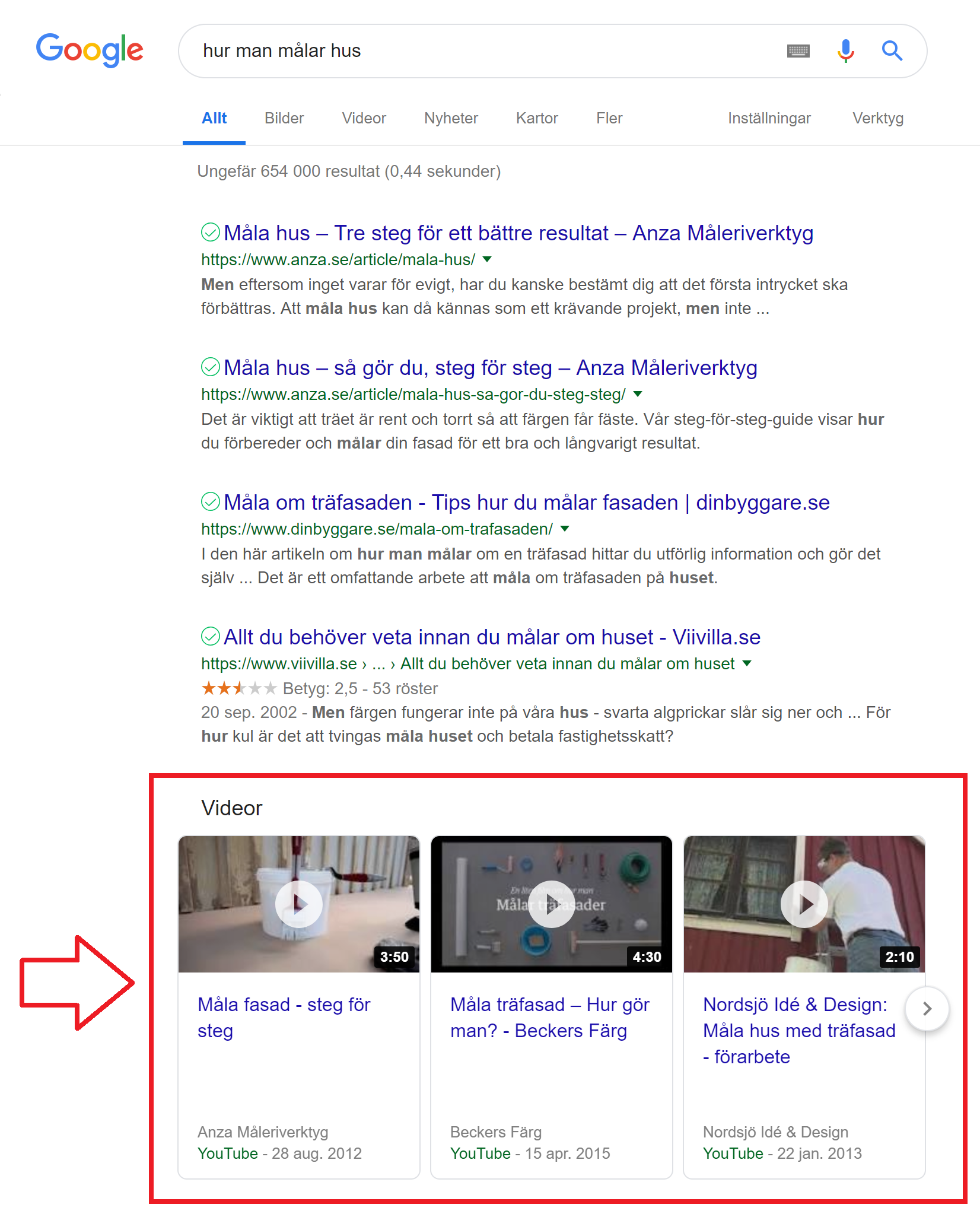
Task: Click 'YouTube - 28 aug. 2012' source text
Action: [x=279, y=1153]
